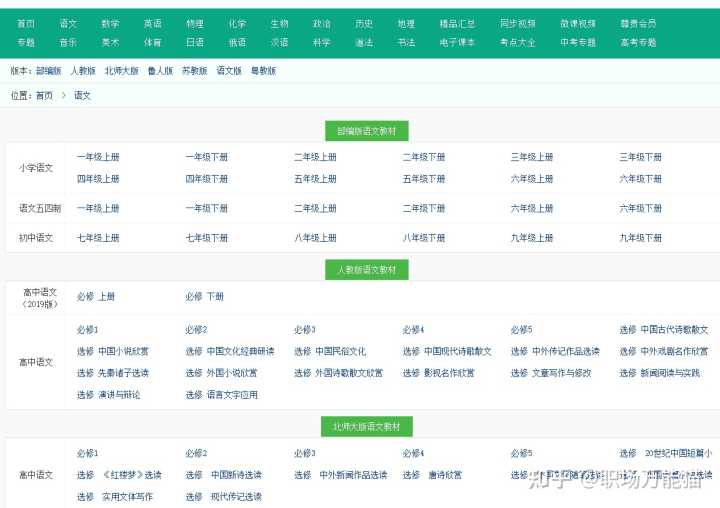Open 精品汇总 from the navigation bar

[457, 23]
